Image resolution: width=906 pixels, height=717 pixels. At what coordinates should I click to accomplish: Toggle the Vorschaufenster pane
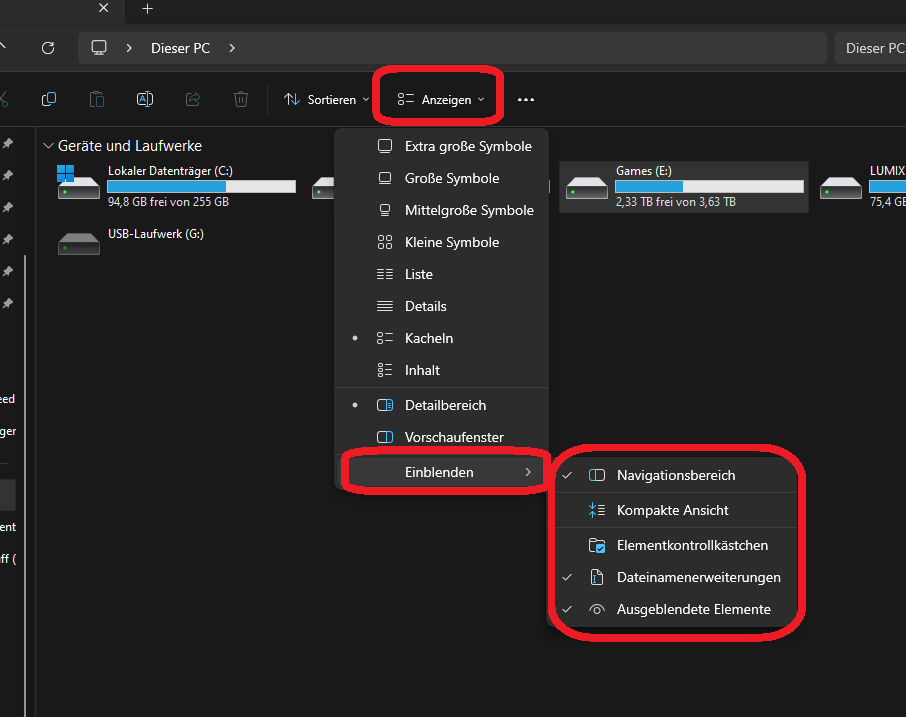click(441, 437)
